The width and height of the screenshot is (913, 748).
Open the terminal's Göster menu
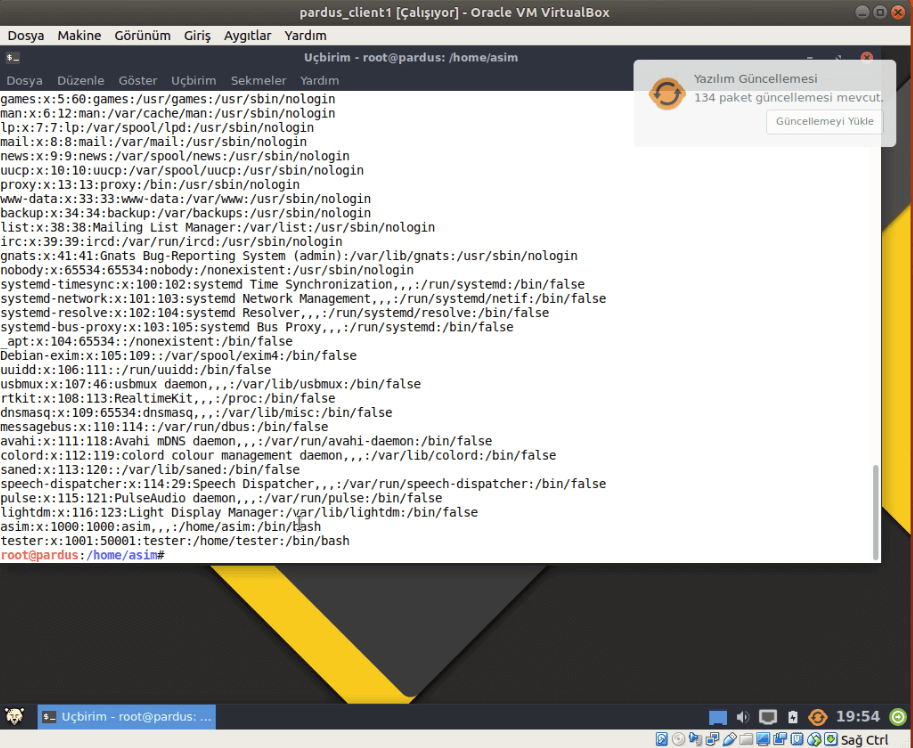click(138, 80)
